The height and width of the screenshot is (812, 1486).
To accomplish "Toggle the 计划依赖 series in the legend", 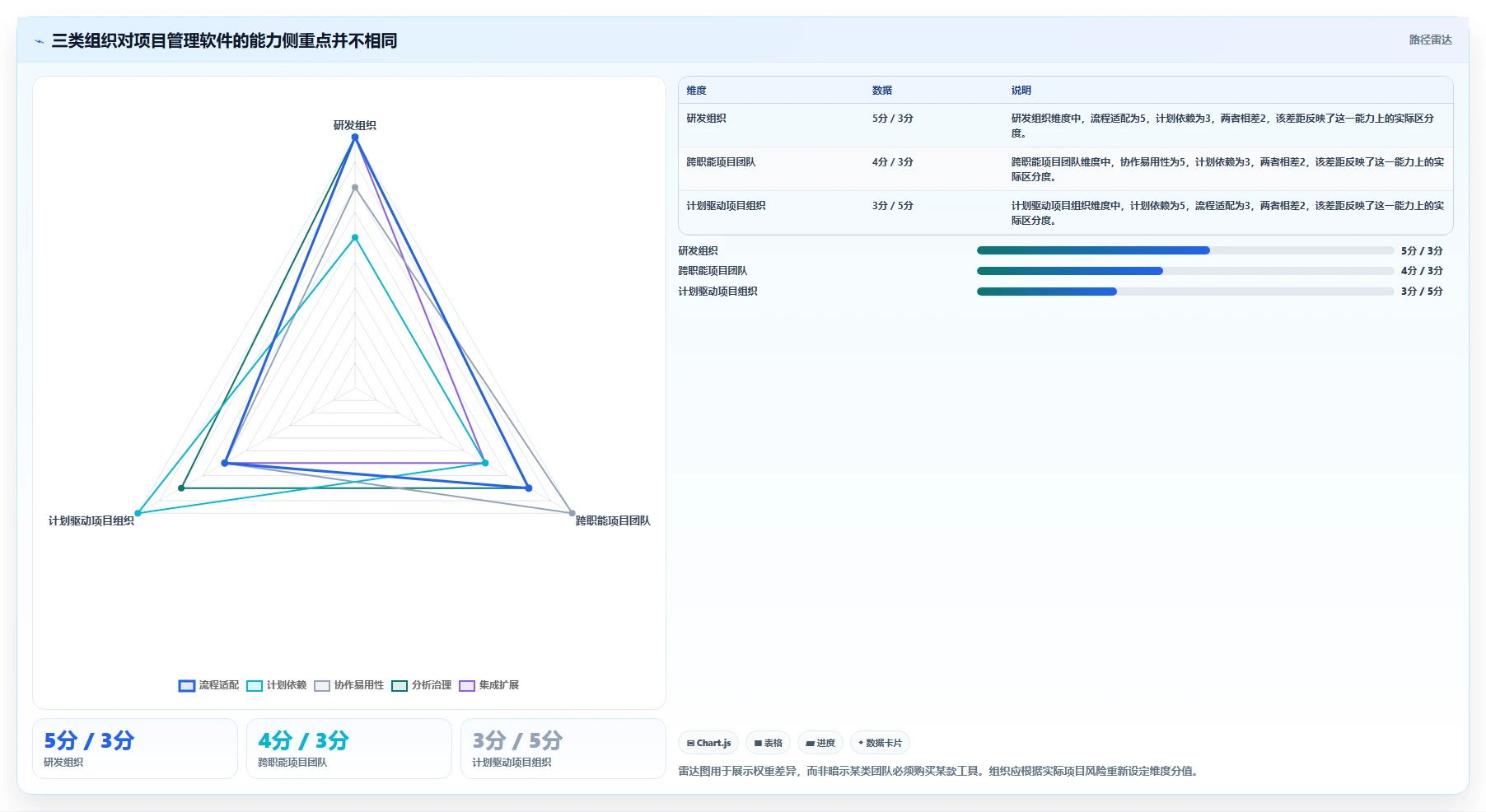I will tap(277, 685).
